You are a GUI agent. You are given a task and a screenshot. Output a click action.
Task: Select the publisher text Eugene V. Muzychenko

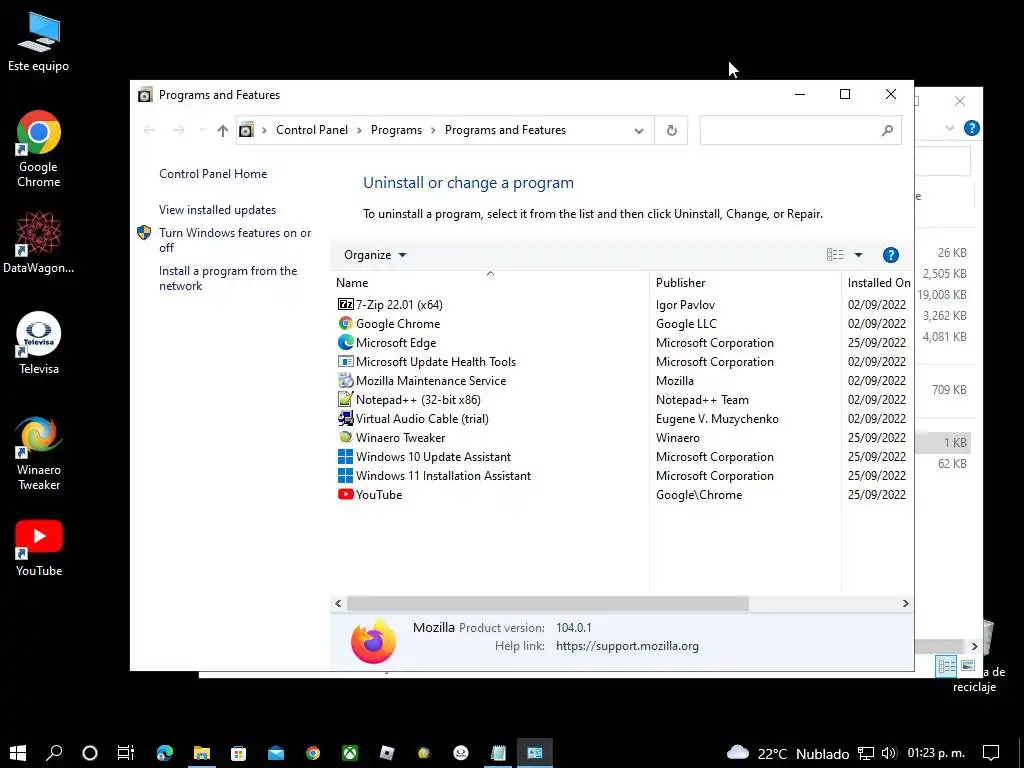(x=717, y=419)
